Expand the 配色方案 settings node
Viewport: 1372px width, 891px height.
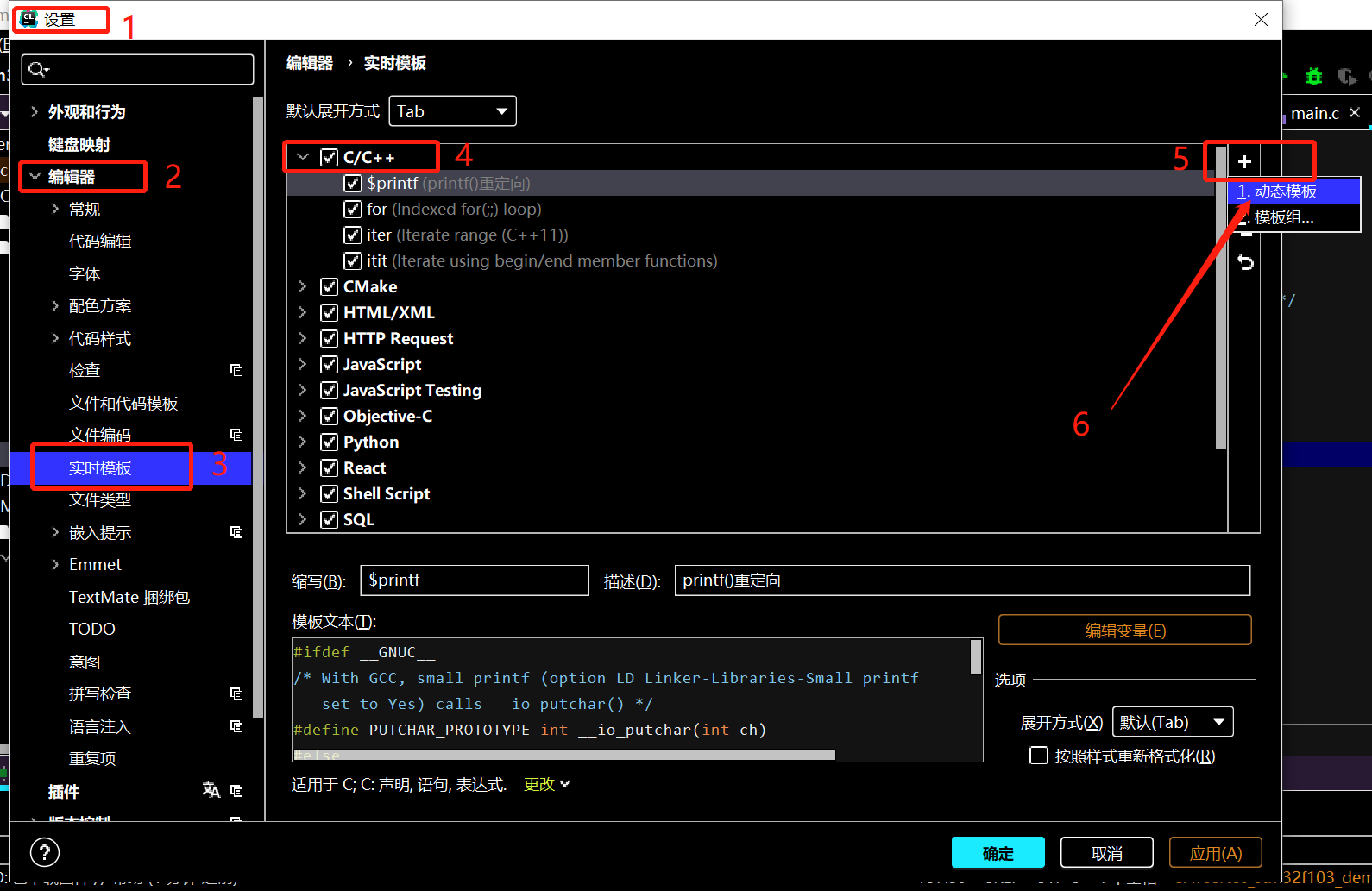55,305
